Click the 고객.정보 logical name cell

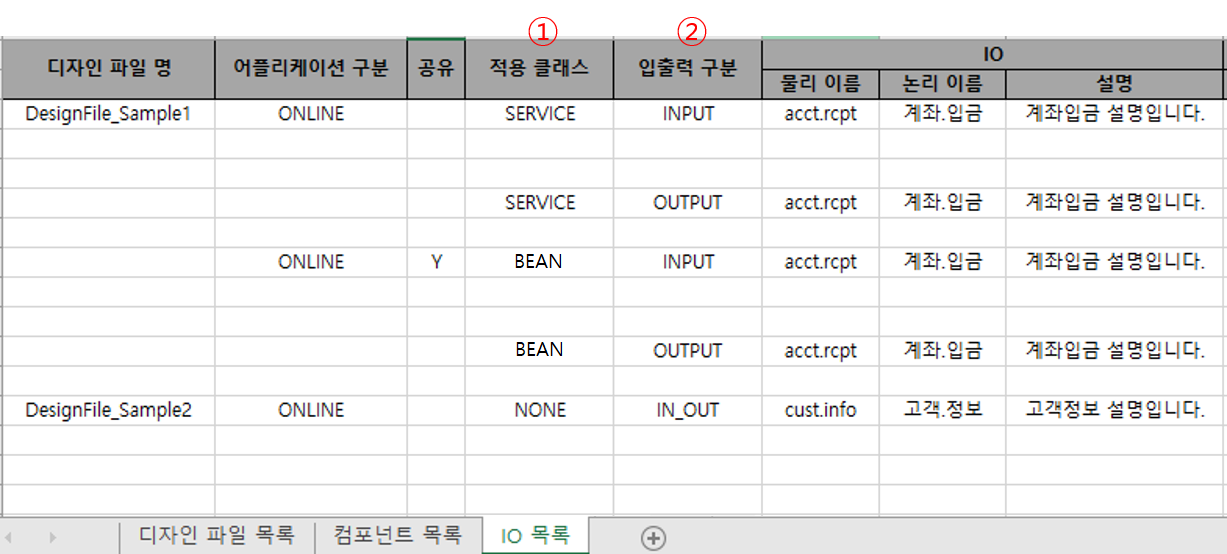942,410
